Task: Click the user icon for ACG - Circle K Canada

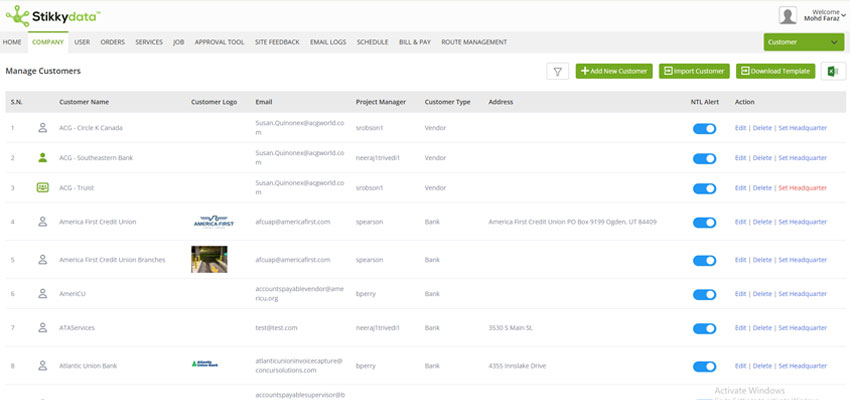Action: point(42,128)
